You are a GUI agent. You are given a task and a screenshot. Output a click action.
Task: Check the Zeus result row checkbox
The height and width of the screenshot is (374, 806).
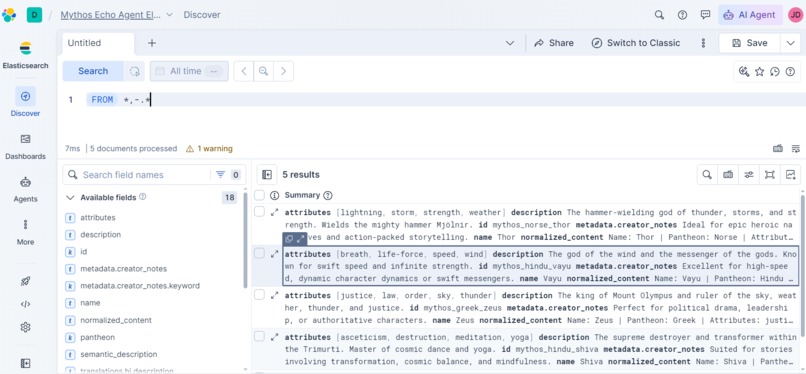click(x=260, y=295)
